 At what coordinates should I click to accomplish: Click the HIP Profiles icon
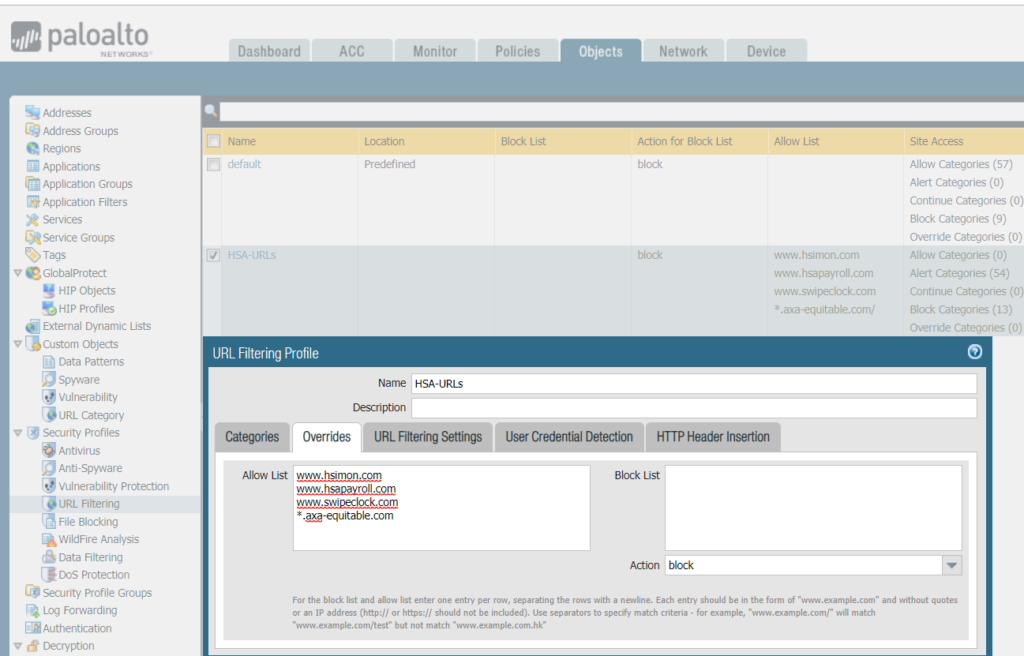(x=48, y=308)
